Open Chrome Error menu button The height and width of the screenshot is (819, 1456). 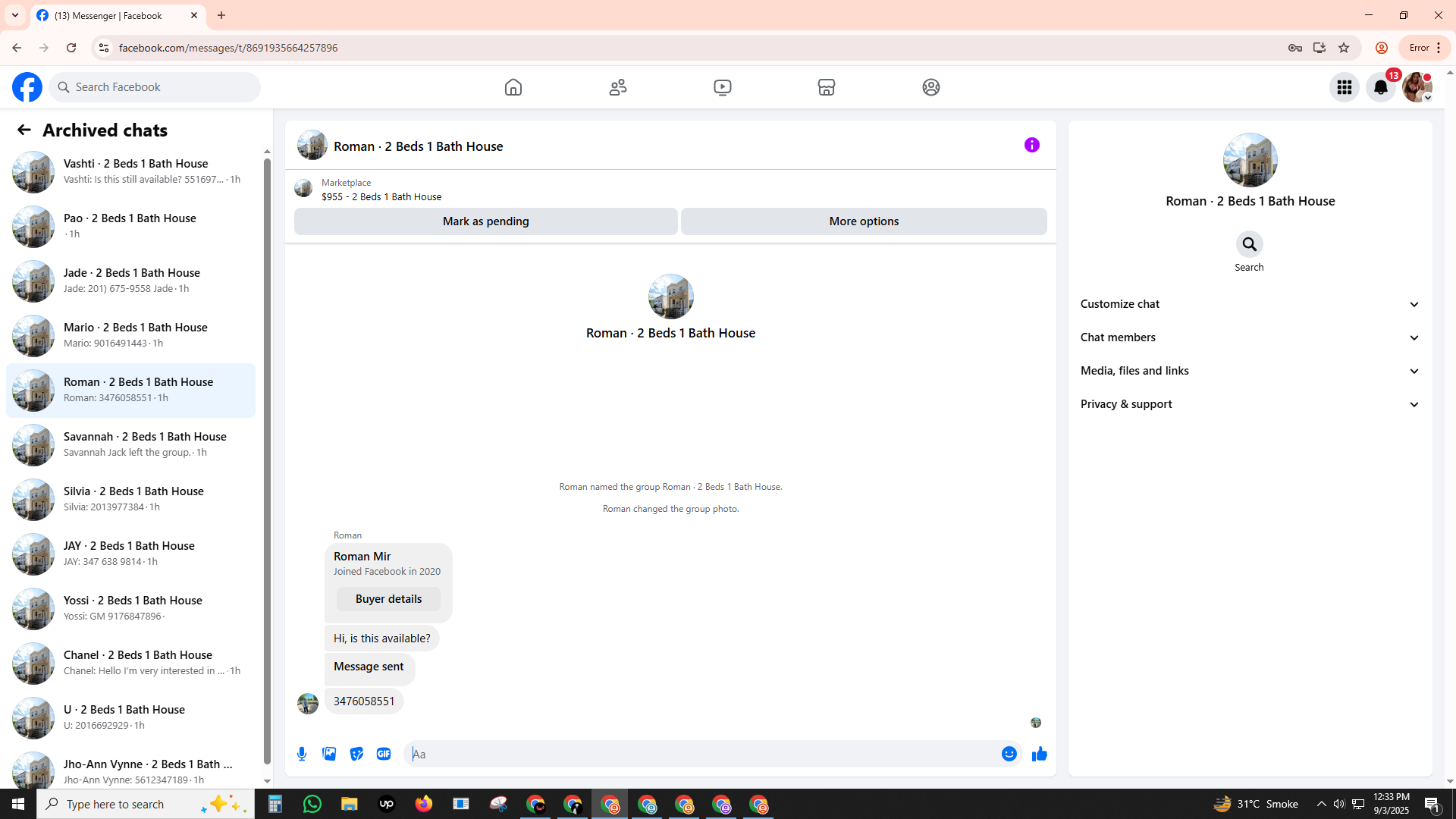[1424, 48]
